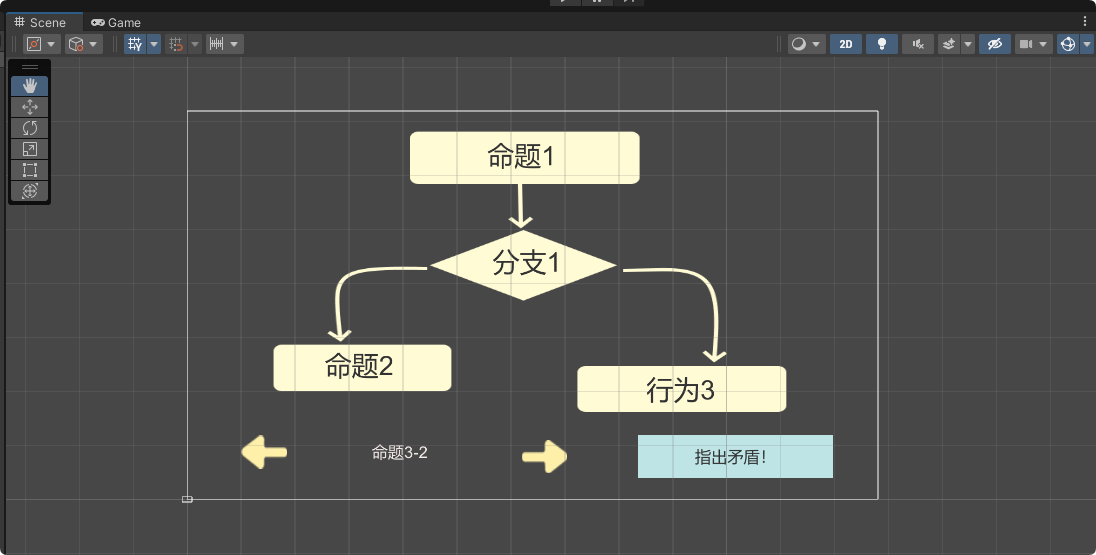
Task: Click the right arrow button
Action: 545,457
